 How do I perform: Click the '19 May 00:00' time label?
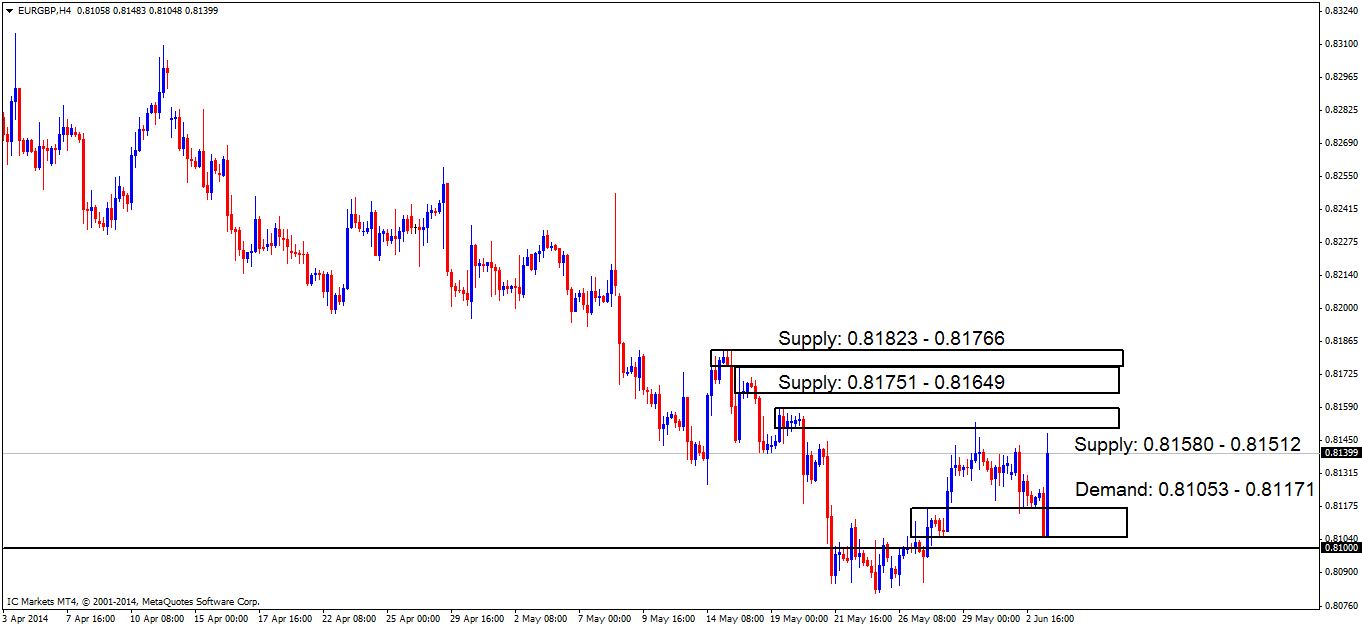click(x=797, y=619)
